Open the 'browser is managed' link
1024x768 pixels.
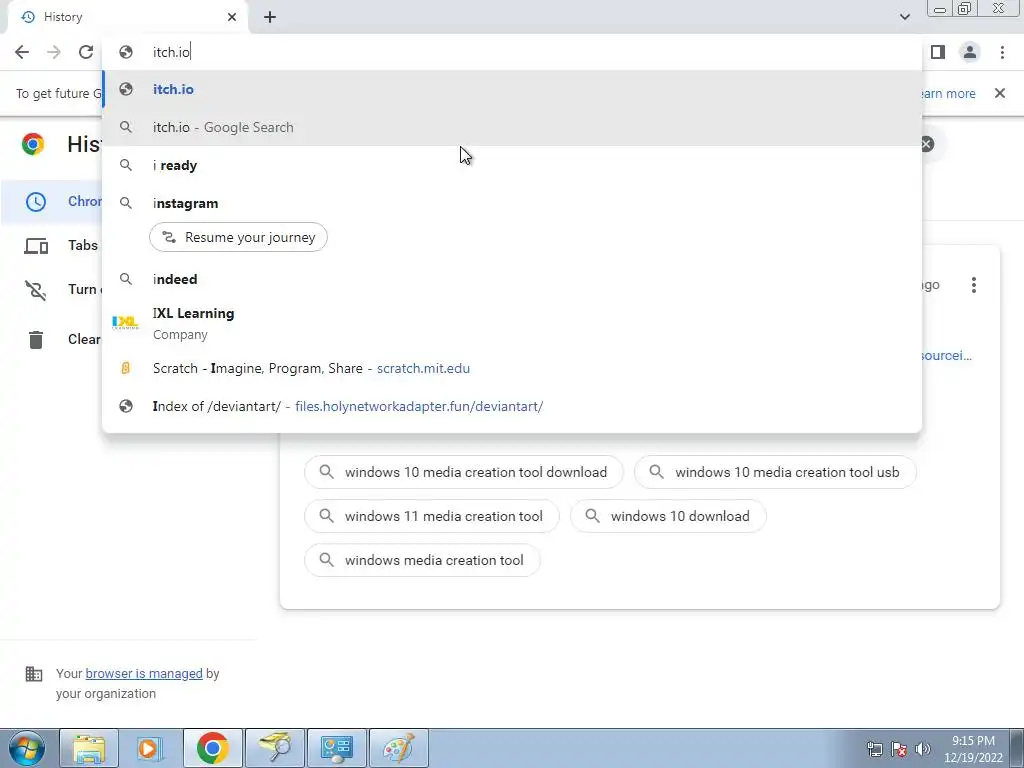(144, 673)
